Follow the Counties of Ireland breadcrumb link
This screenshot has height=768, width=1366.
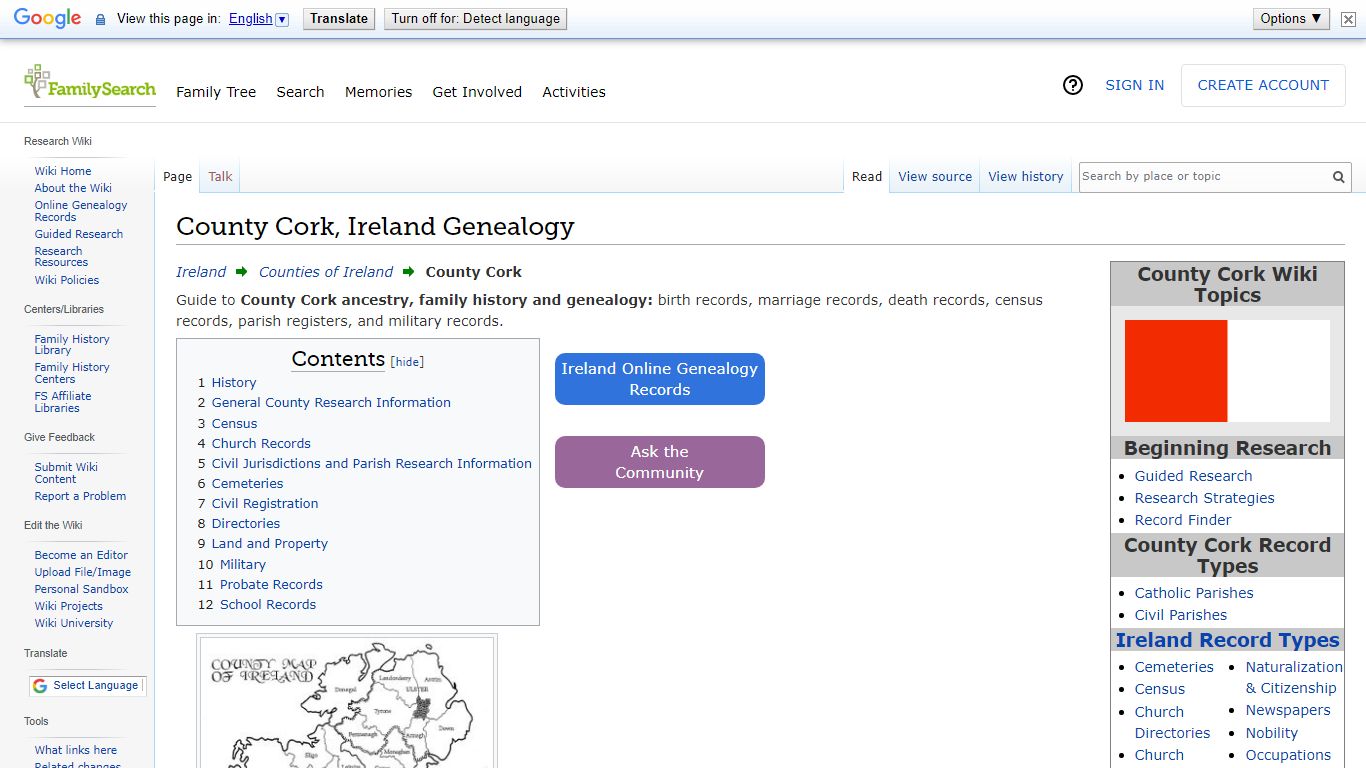point(326,272)
